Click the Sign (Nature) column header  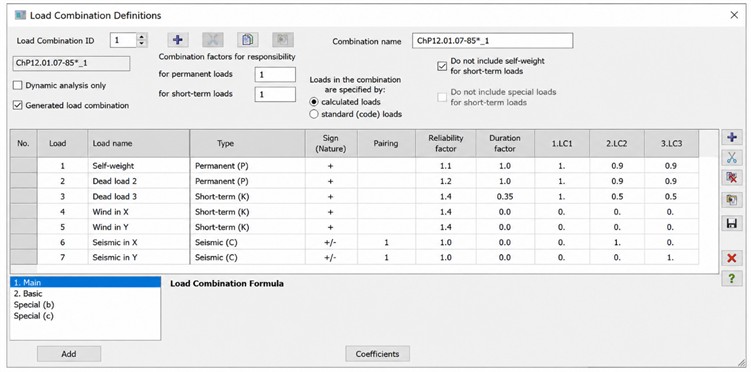click(330, 143)
